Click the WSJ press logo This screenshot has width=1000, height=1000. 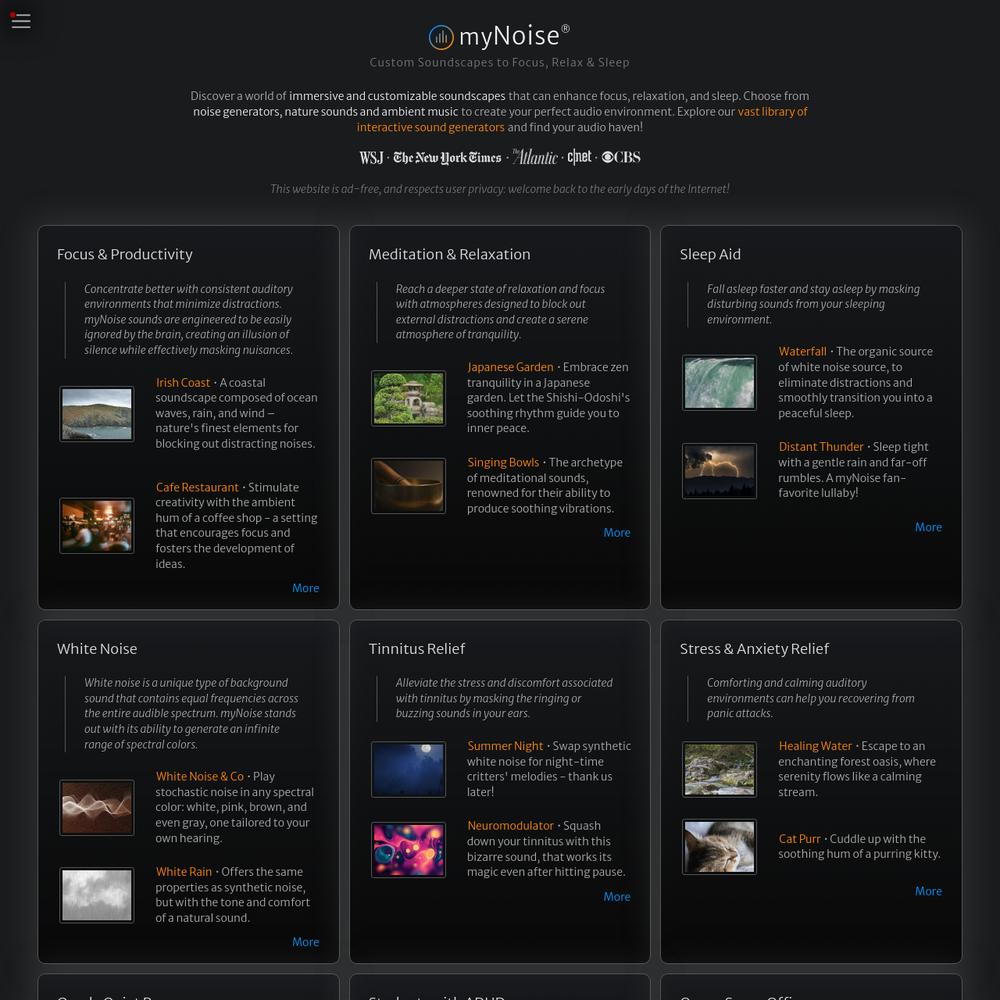click(371, 158)
